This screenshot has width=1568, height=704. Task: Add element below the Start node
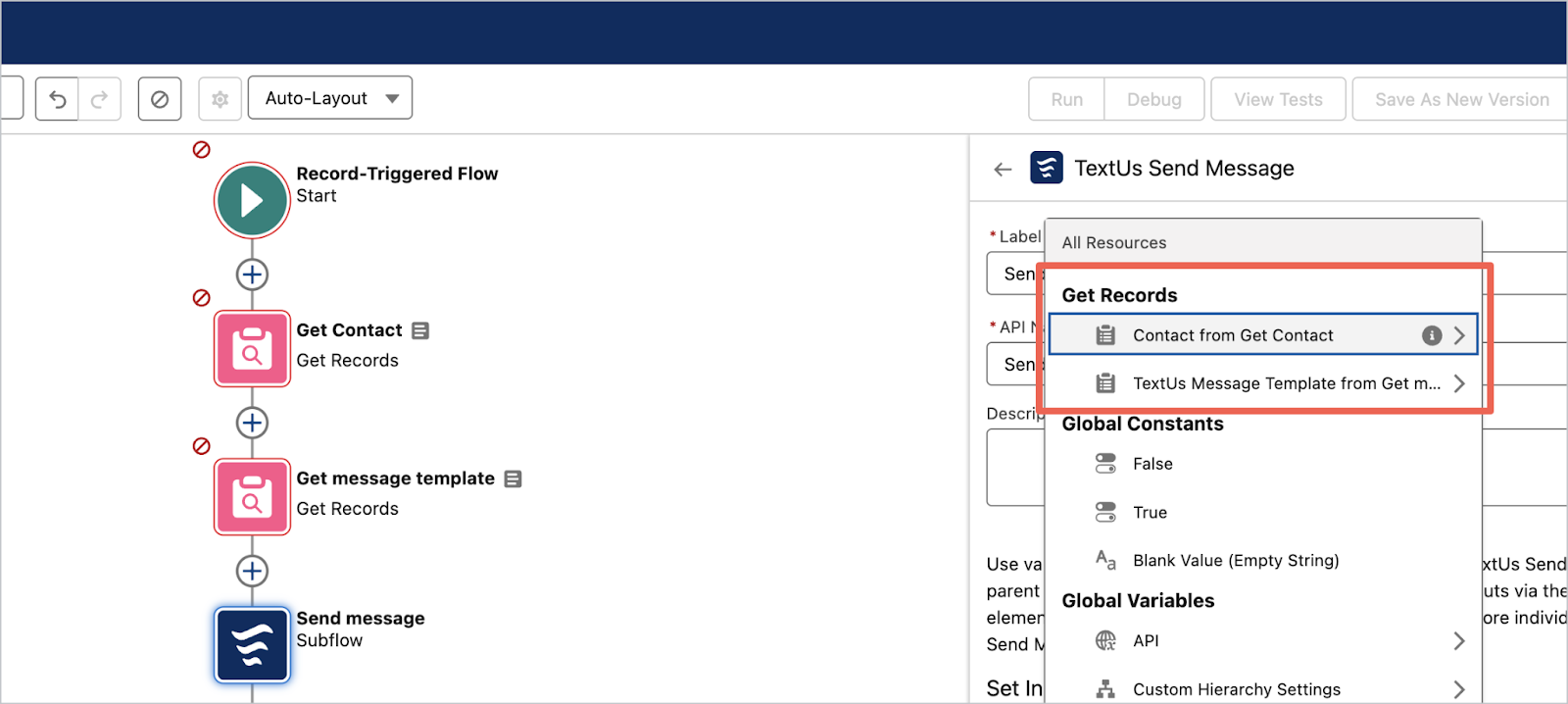(253, 275)
